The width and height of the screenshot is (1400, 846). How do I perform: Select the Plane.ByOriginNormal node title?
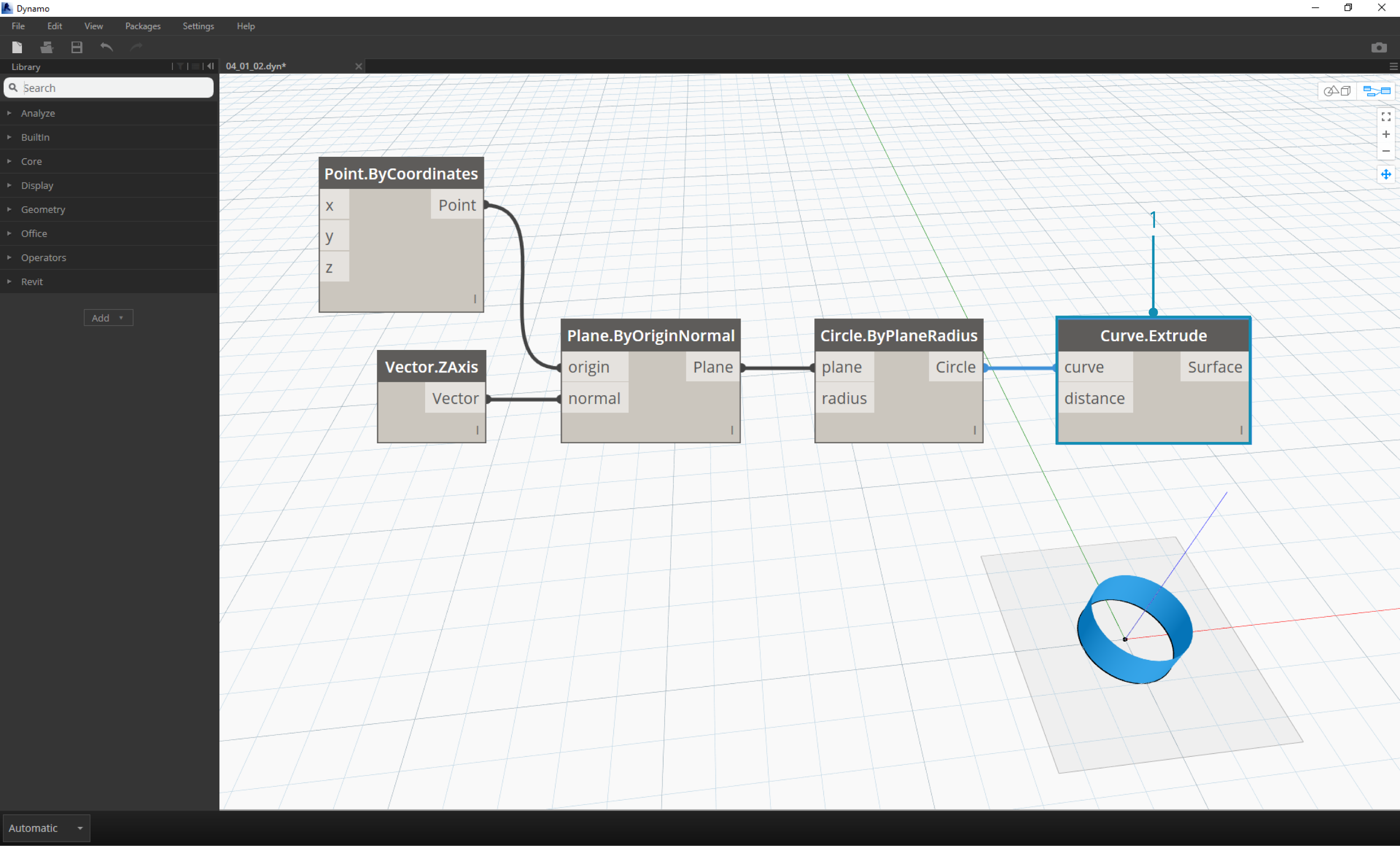click(651, 335)
